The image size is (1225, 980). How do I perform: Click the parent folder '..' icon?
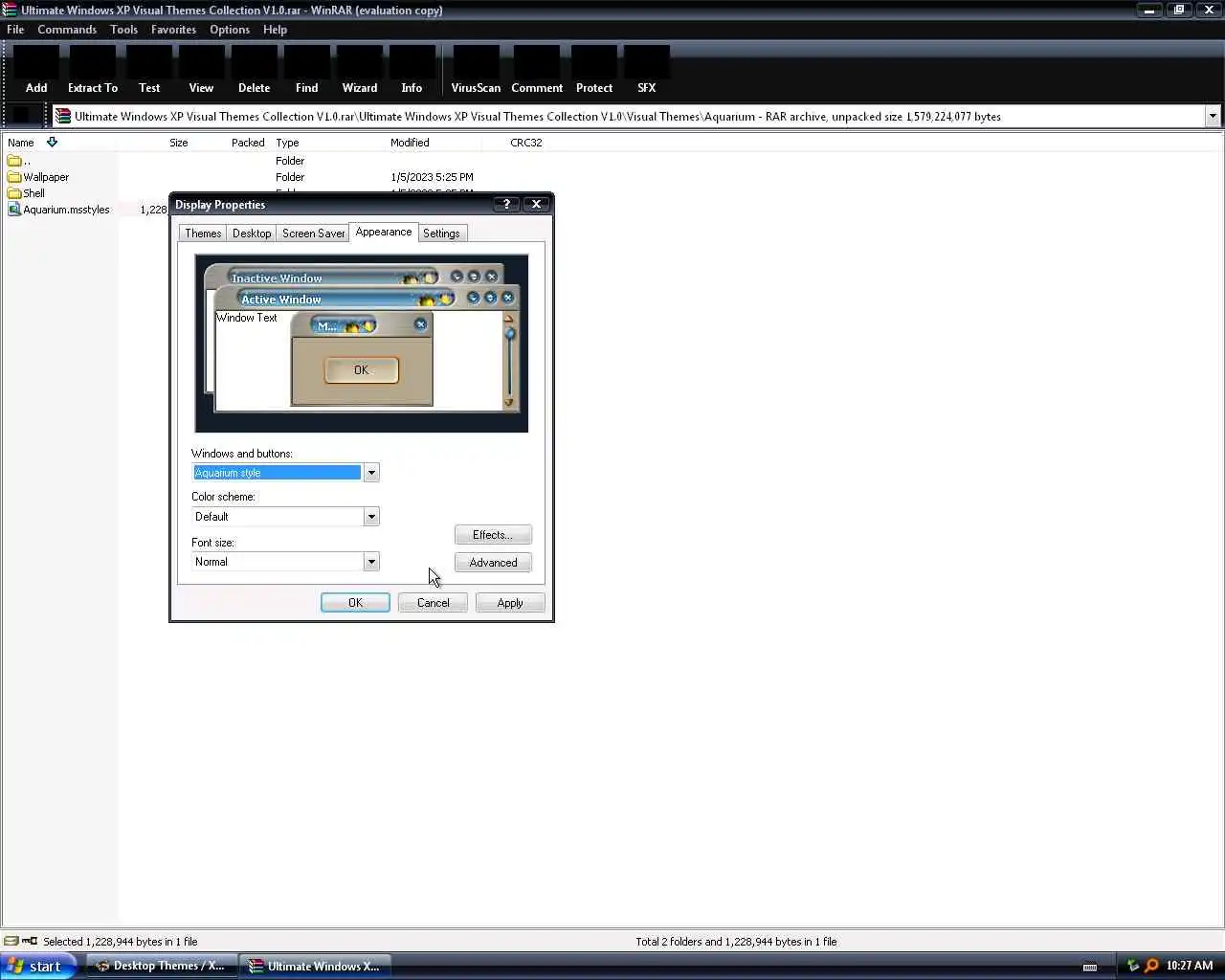point(14,161)
